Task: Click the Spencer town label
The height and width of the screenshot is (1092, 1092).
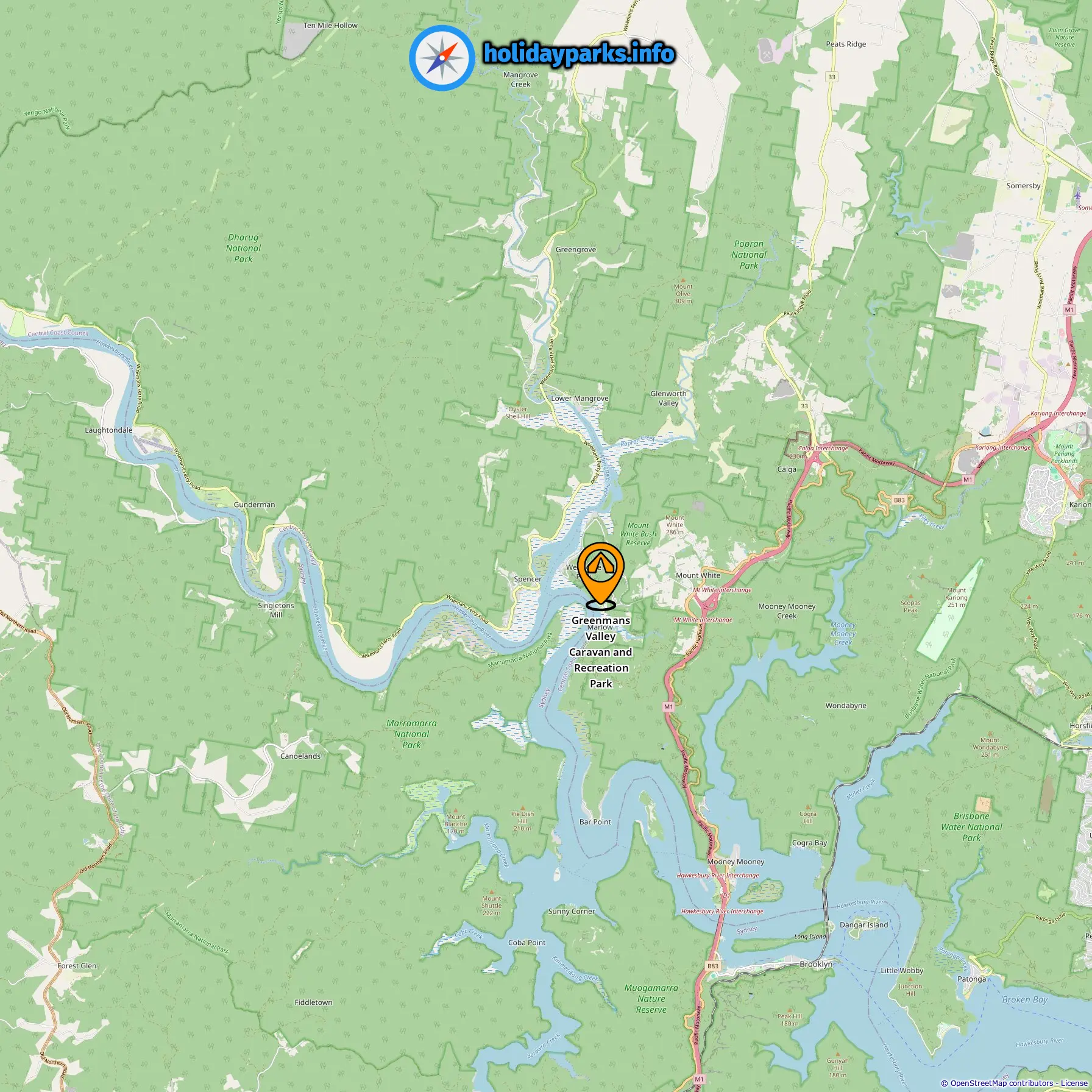Action: (528, 579)
